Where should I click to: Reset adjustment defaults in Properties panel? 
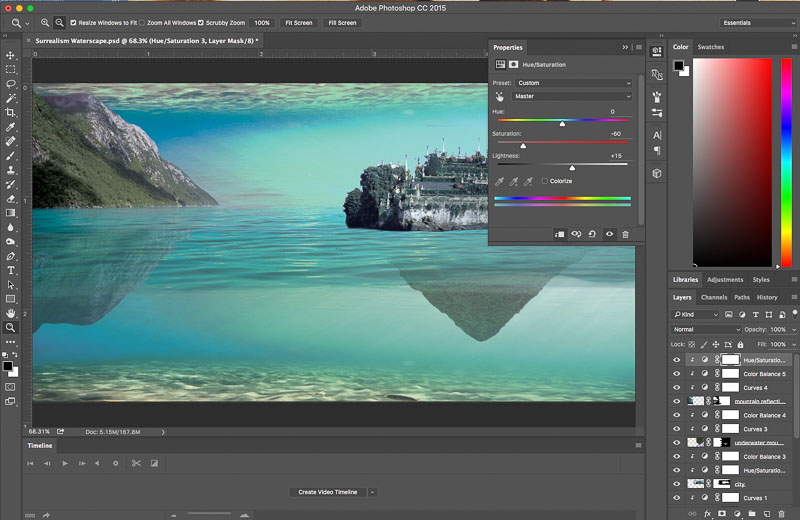click(592, 234)
